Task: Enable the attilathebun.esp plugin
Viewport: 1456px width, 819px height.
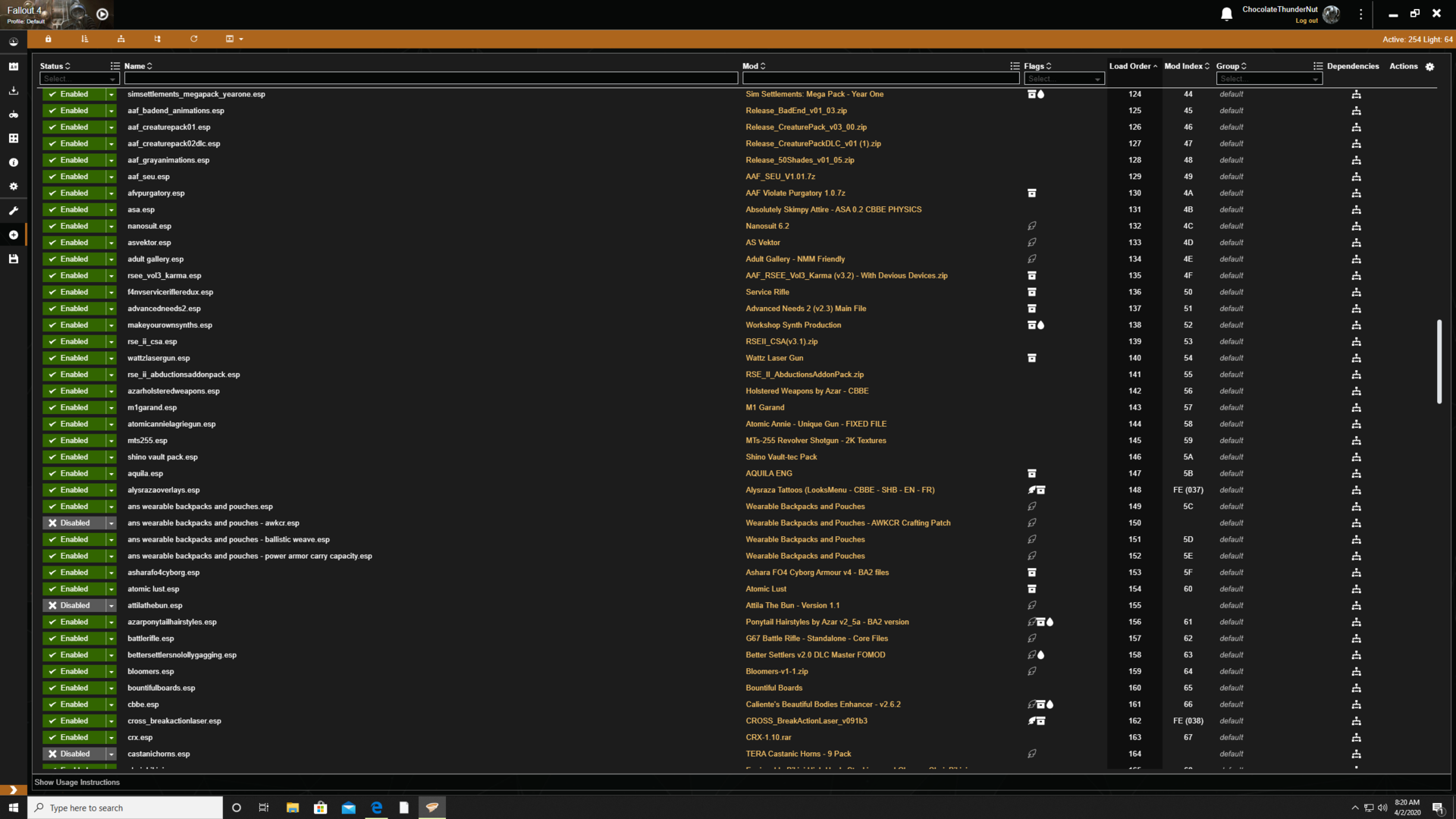Action: 74,605
